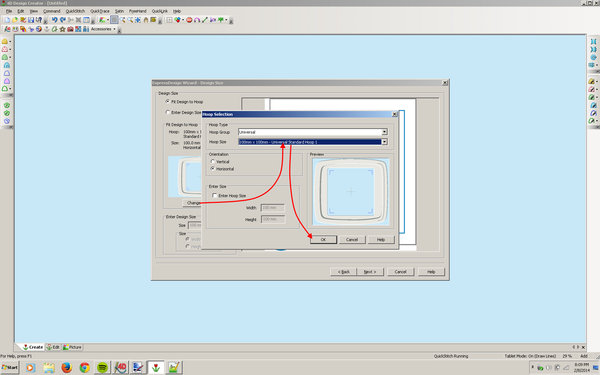The image size is (600, 375).
Task: Click the Cut scissors icon
Action: pyautogui.click(x=70, y=20)
